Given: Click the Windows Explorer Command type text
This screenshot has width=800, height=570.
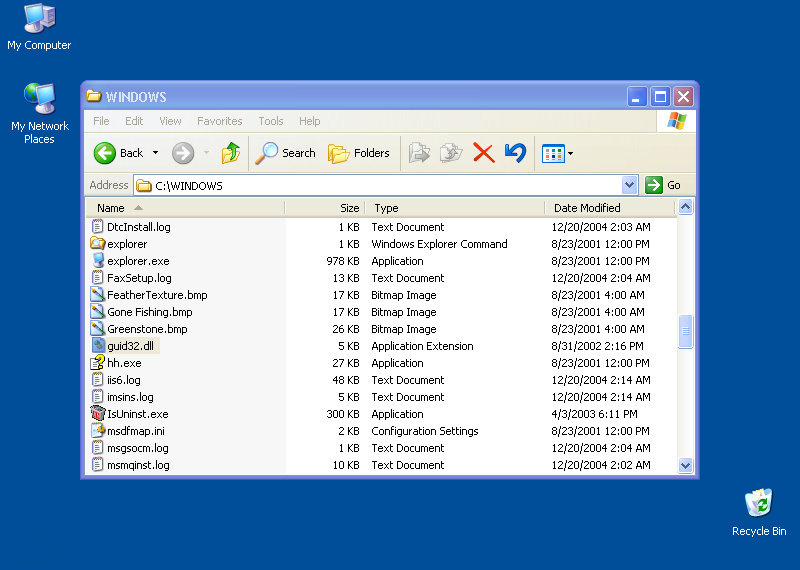Looking at the screenshot, I should pyautogui.click(x=439, y=244).
